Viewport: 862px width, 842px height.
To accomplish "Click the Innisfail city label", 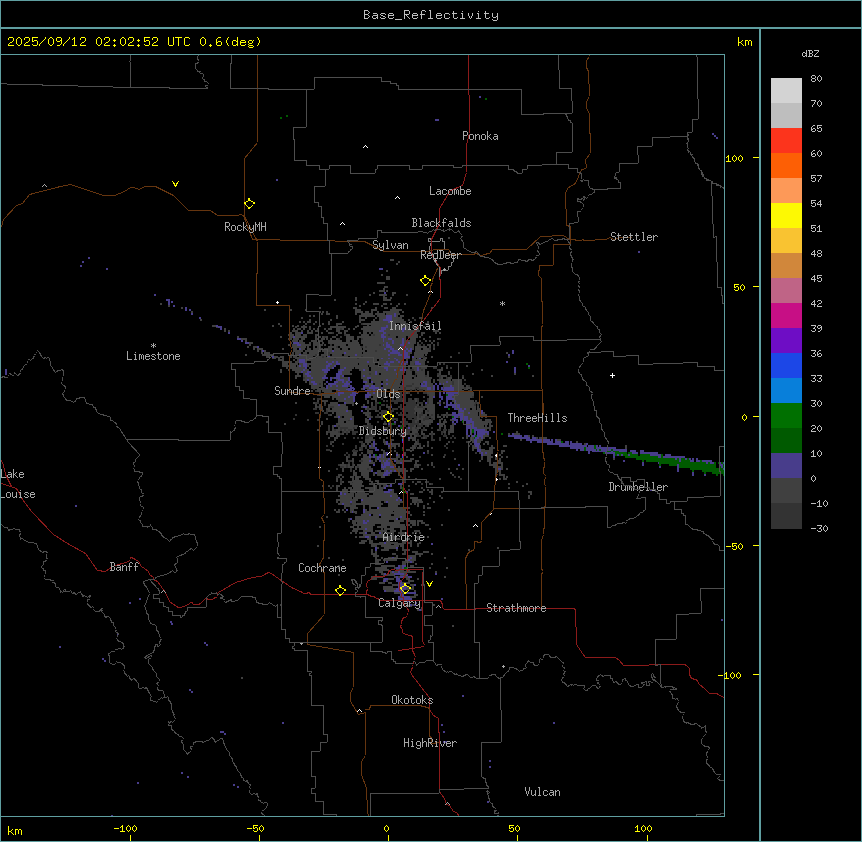I will [415, 326].
